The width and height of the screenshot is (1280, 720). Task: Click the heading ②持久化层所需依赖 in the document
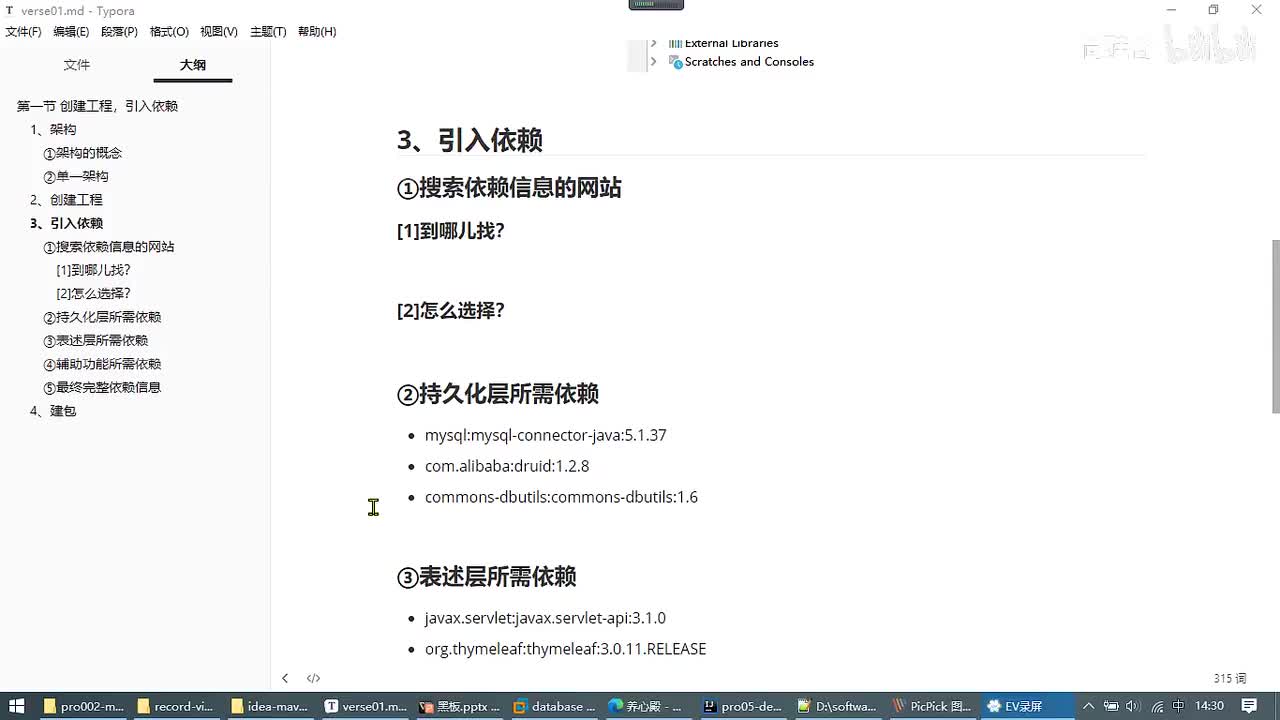(498, 394)
